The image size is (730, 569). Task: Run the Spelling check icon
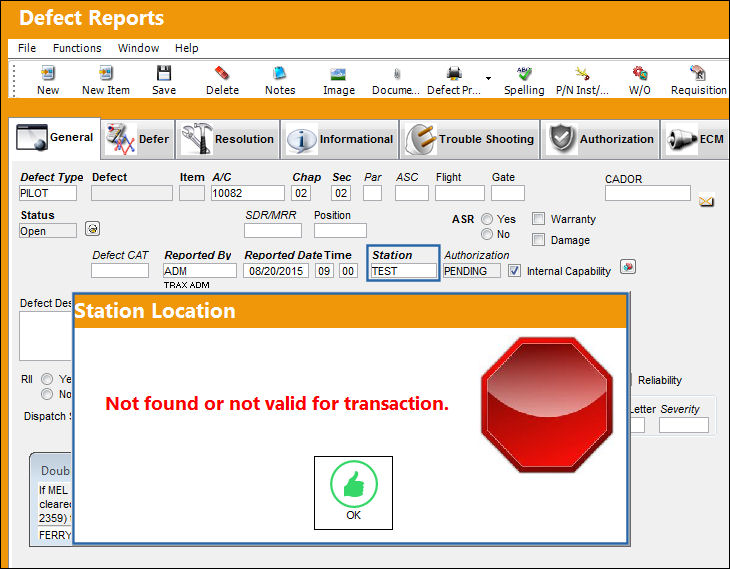[x=524, y=73]
